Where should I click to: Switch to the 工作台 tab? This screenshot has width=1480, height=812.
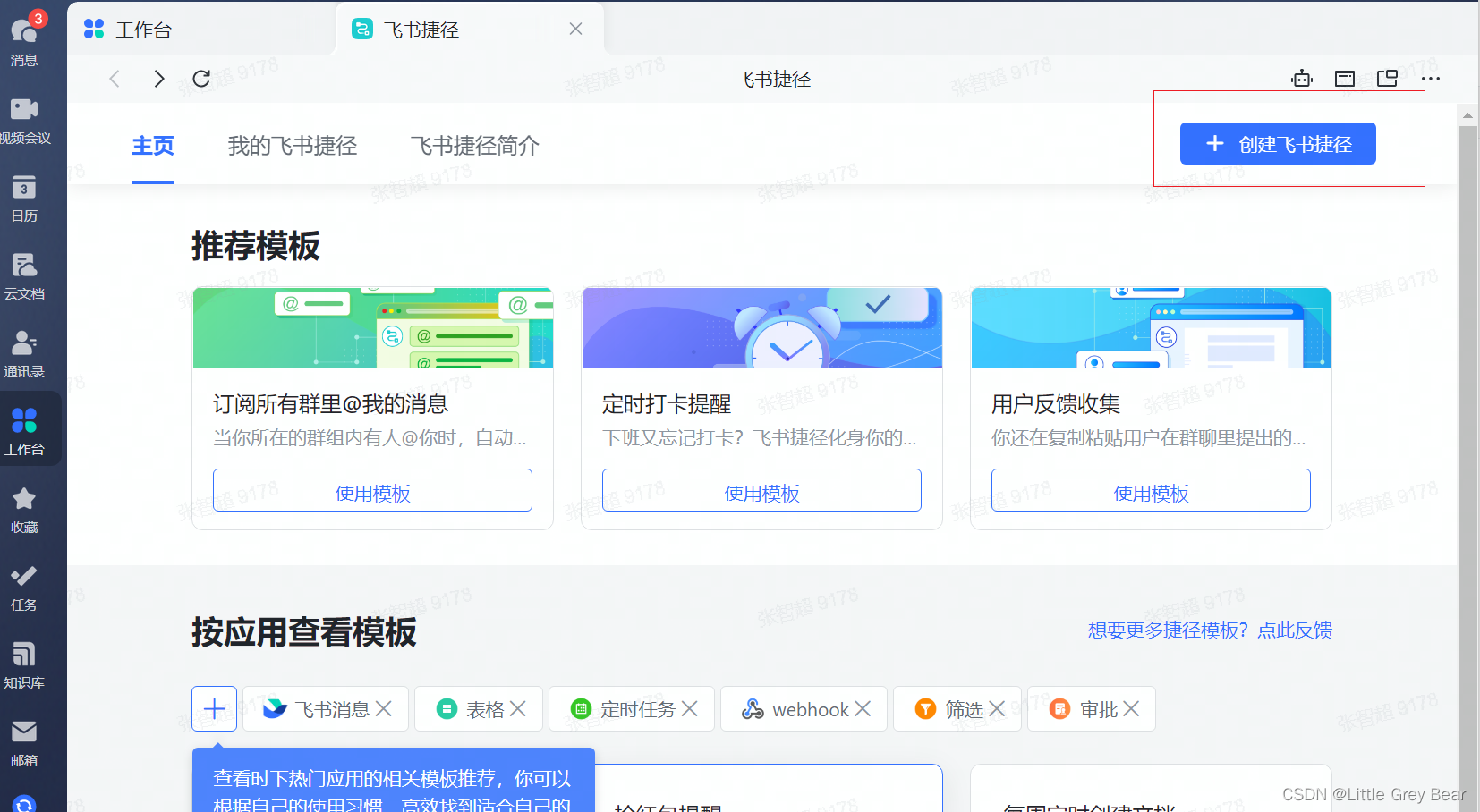[x=201, y=30]
